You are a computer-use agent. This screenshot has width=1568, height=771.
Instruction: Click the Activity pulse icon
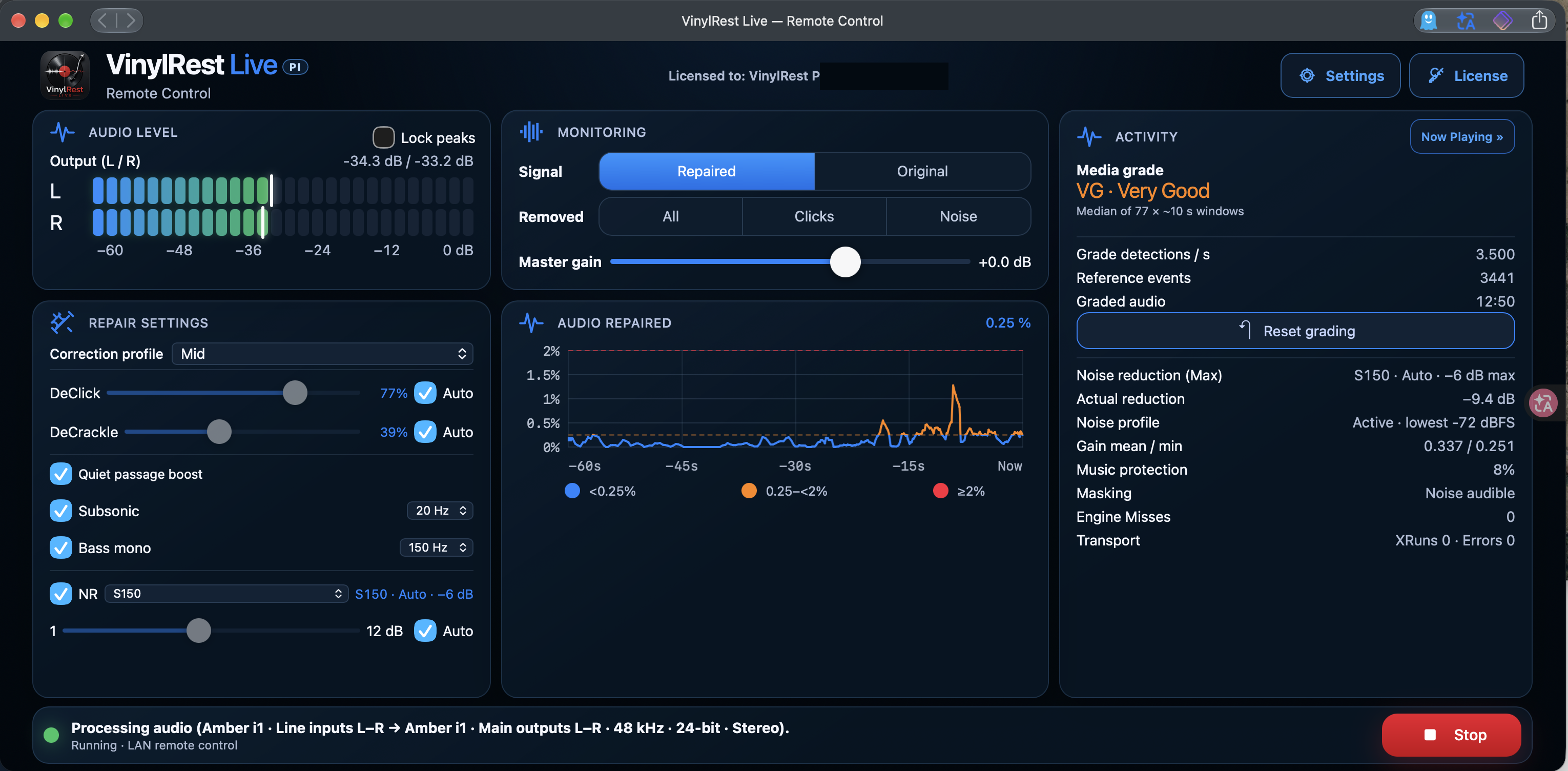click(x=1089, y=136)
